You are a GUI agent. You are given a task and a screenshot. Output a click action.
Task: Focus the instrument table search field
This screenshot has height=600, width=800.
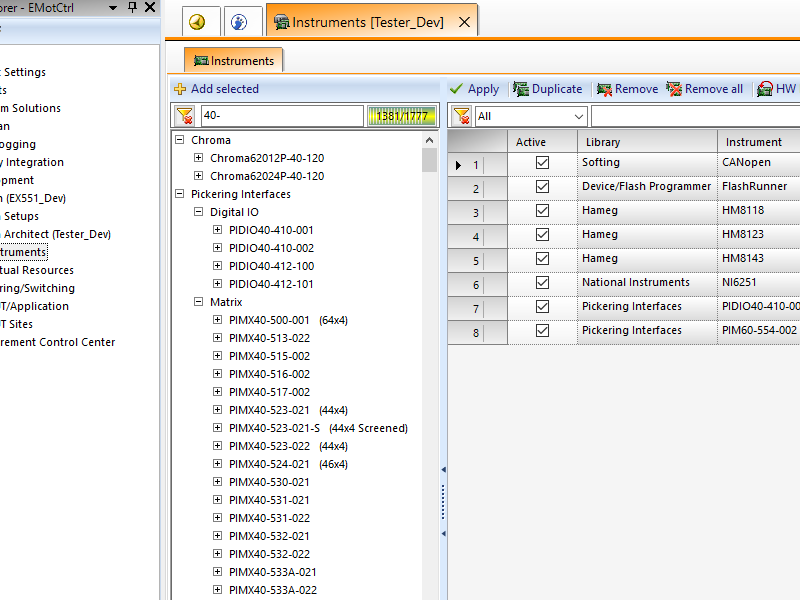(695, 116)
